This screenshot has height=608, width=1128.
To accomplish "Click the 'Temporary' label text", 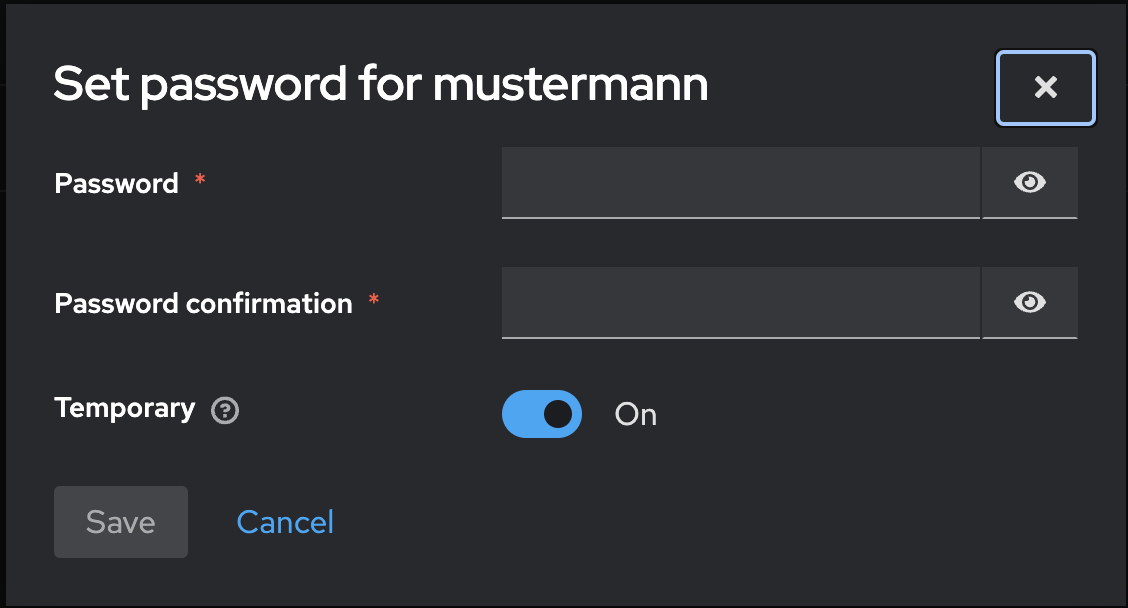I will pyautogui.click(x=124, y=408).
